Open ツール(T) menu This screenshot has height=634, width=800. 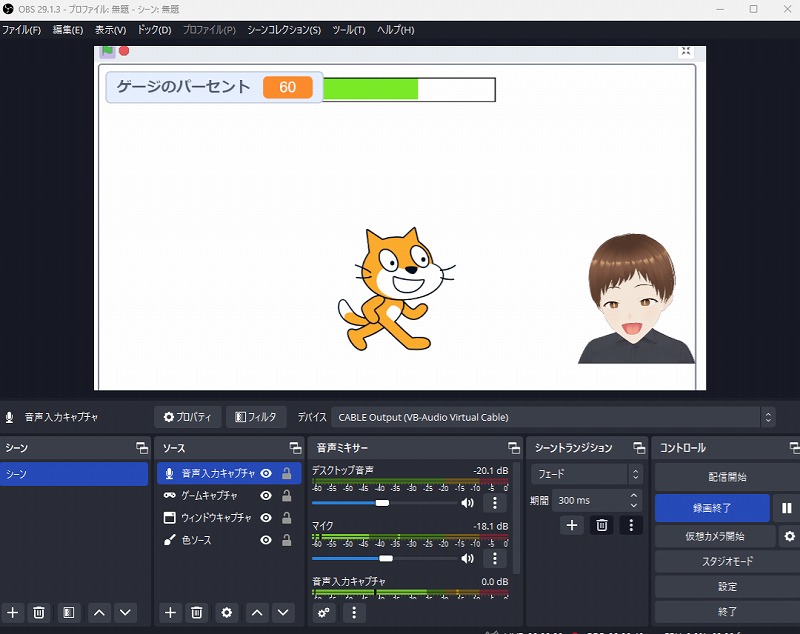tap(349, 30)
